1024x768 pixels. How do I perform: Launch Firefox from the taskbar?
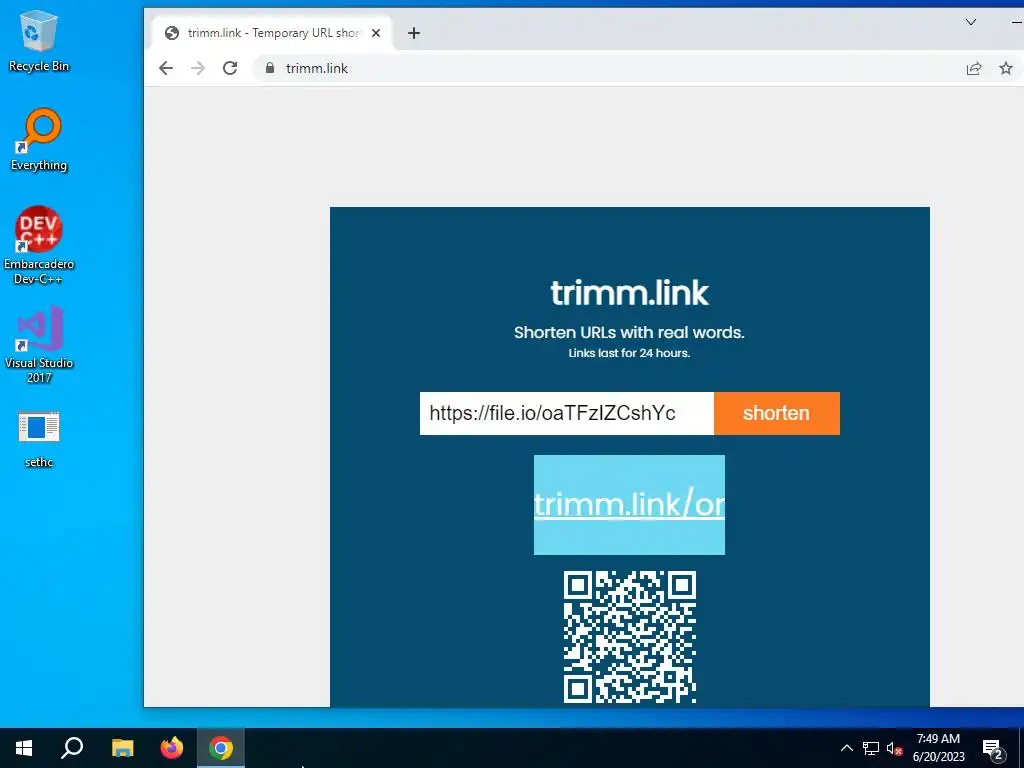tap(172, 748)
